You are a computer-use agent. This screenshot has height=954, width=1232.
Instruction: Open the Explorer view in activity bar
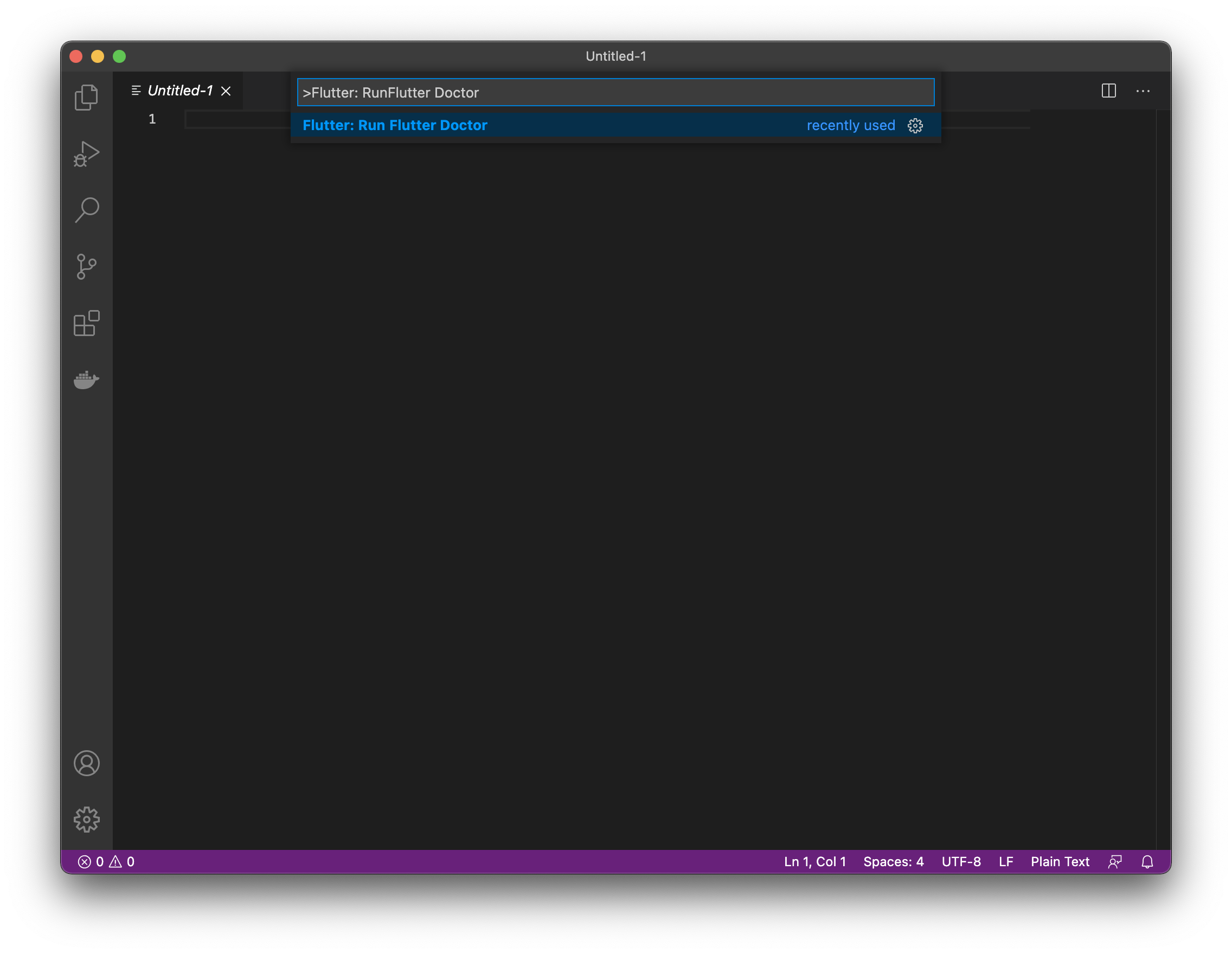click(x=86, y=97)
